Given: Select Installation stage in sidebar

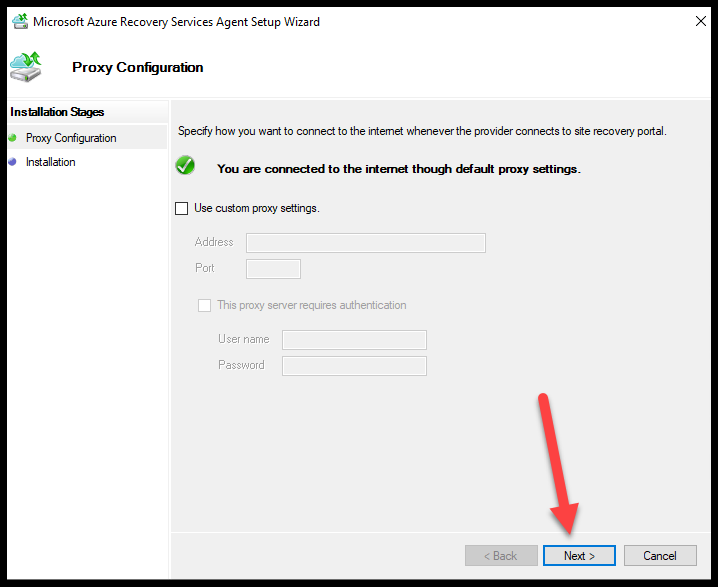Looking at the screenshot, I should tap(50, 162).
